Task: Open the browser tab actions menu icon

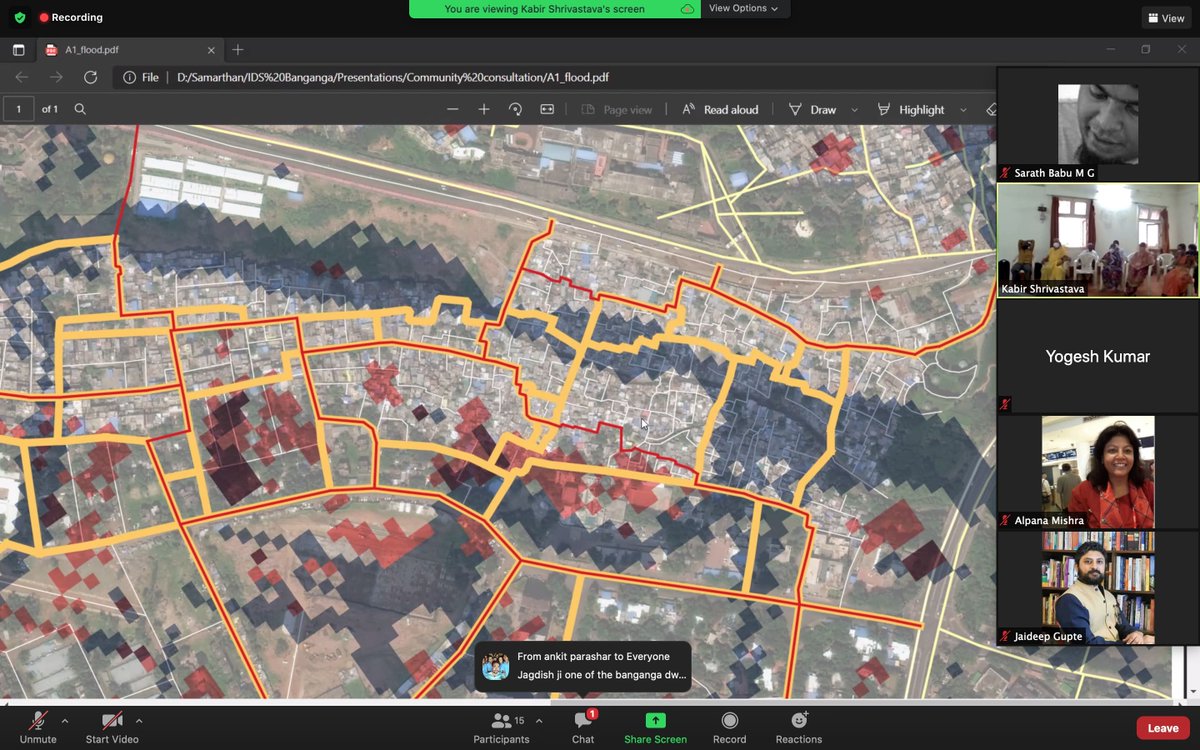Action: 18,49
